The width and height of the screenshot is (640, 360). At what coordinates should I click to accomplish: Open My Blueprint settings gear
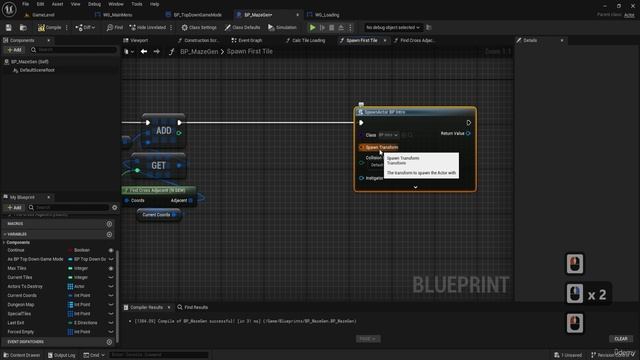pos(115,207)
